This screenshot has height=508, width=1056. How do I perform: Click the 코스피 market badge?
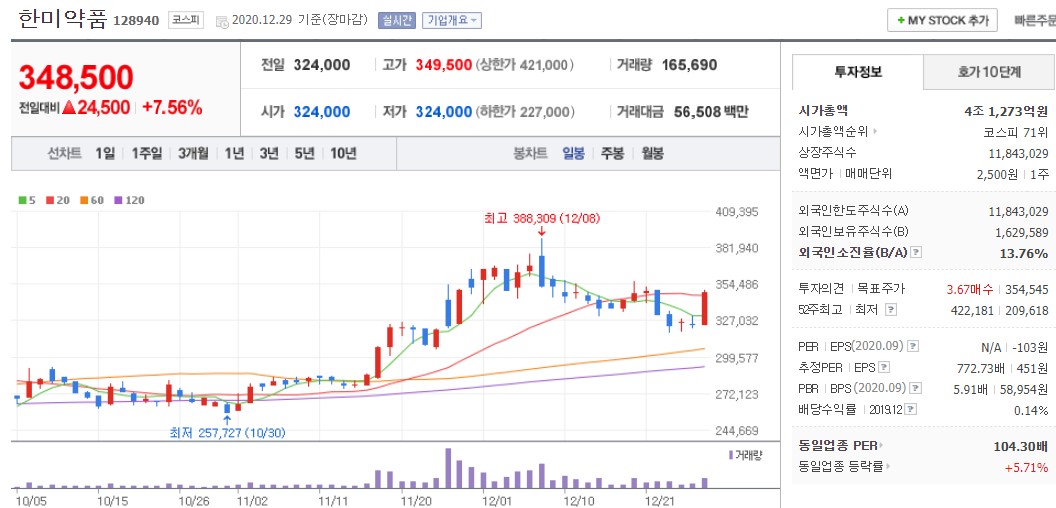(x=186, y=20)
